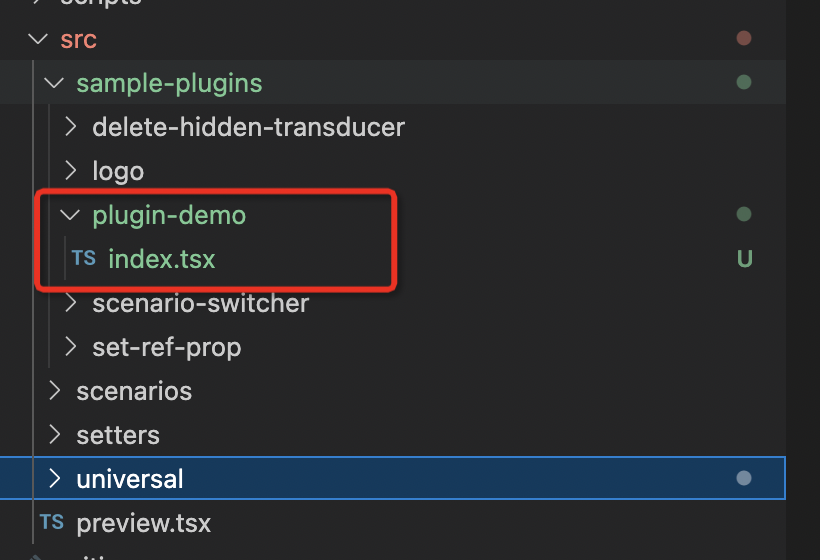Click the modified dot on src row

[743, 38]
